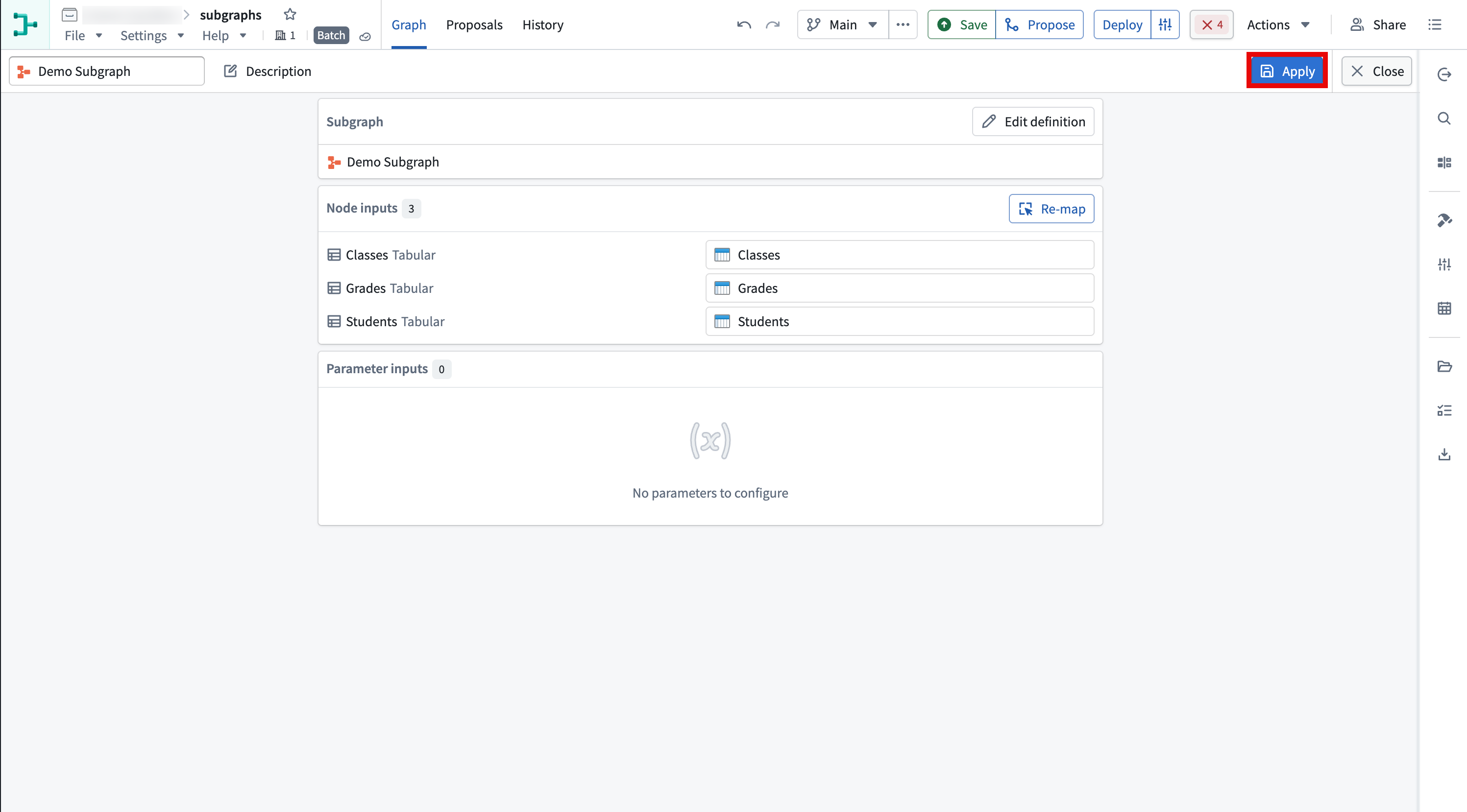Screen dimensions: 1467x812
Task: Switch to the History tab
Action: (543, 24)
